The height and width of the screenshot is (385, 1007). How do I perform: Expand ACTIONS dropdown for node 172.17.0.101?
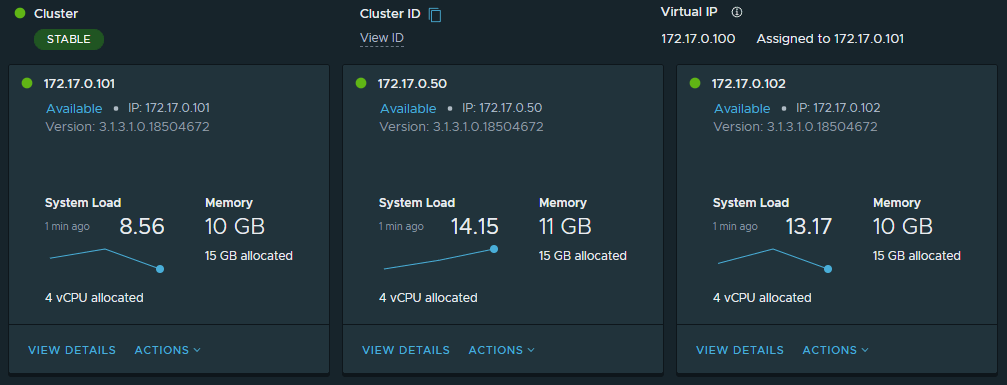(x=168, y=350)
